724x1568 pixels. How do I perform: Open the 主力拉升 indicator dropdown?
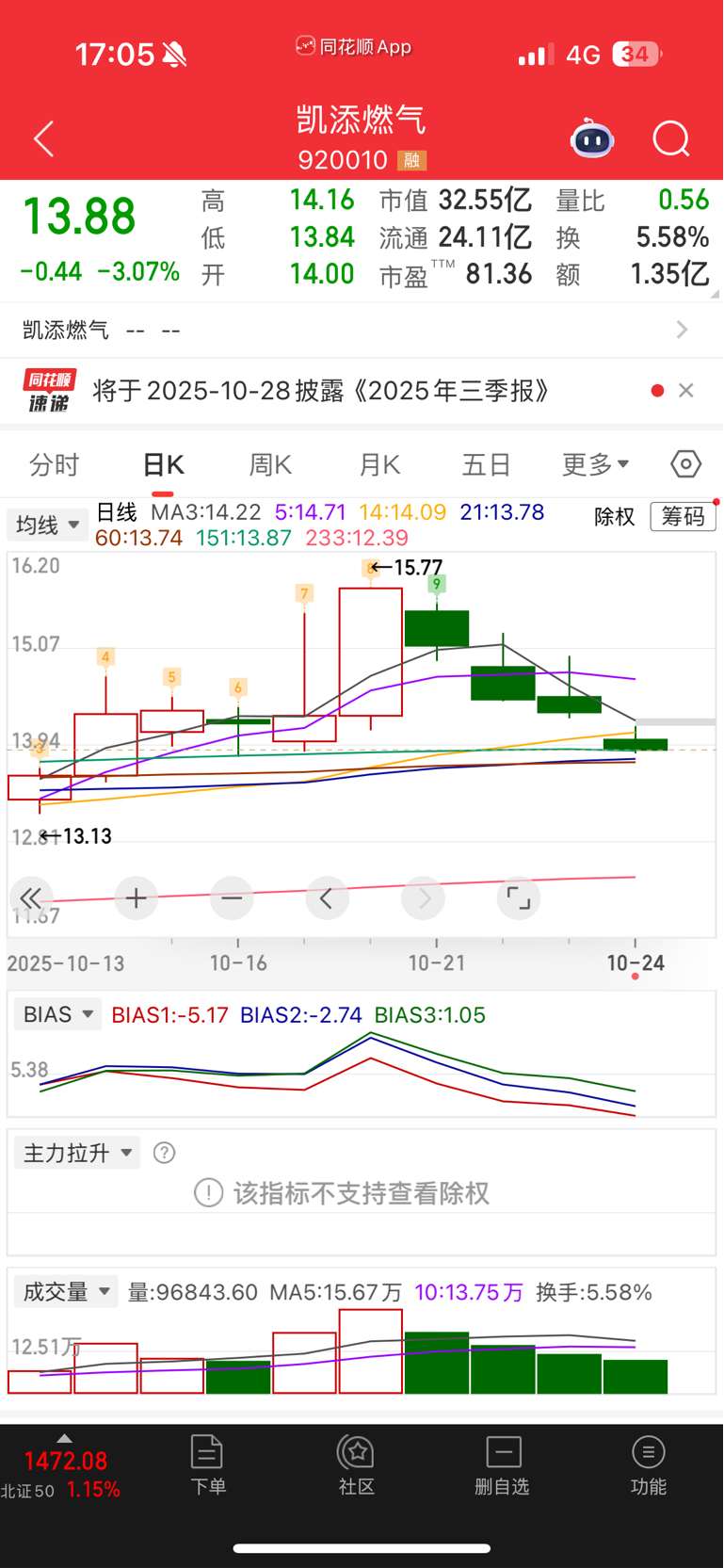point(77,1153)
